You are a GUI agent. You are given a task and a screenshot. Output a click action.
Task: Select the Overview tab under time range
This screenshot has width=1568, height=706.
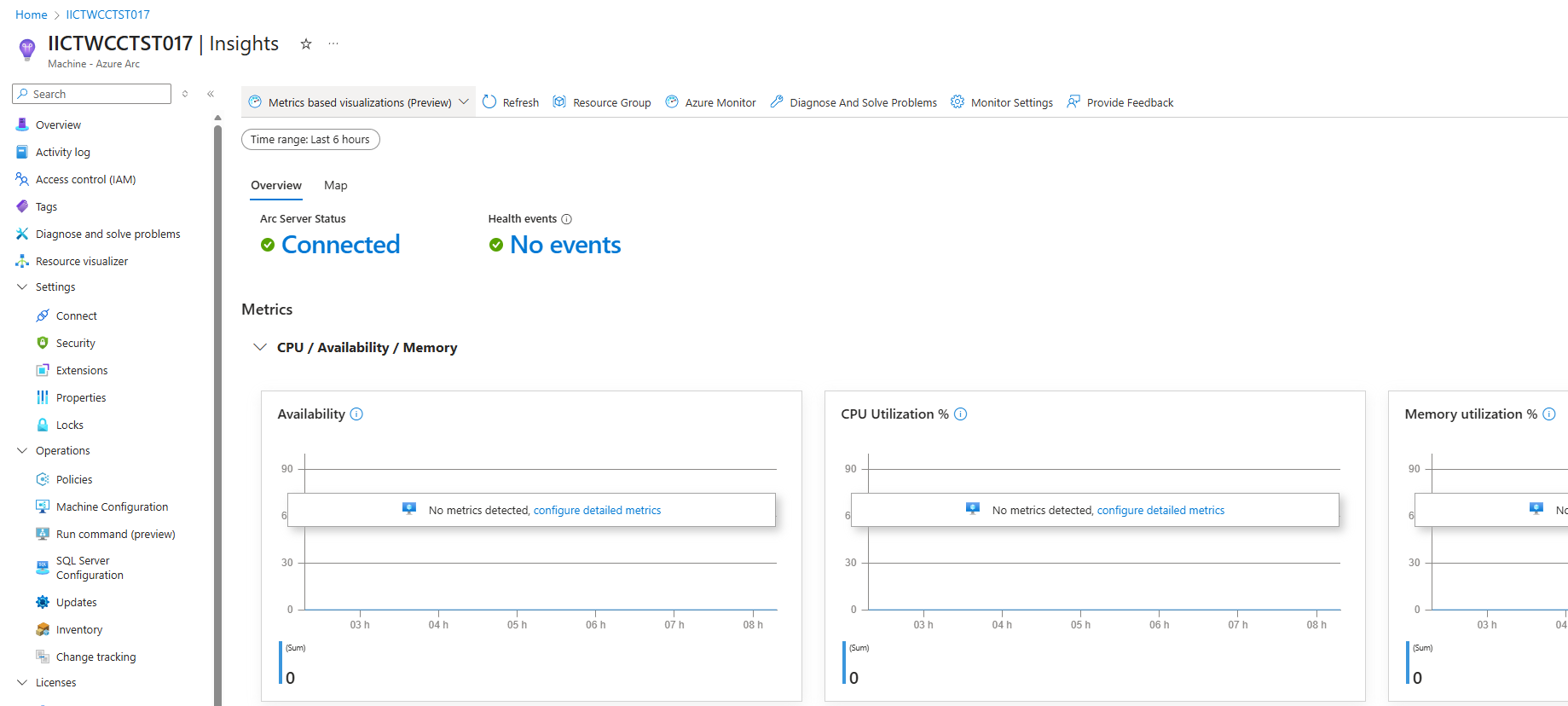(x=276, y=186)
